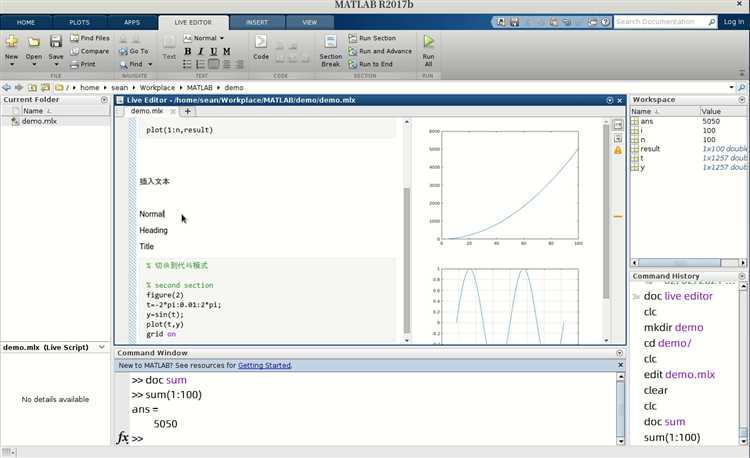Click Find Files in the File group

90,38
